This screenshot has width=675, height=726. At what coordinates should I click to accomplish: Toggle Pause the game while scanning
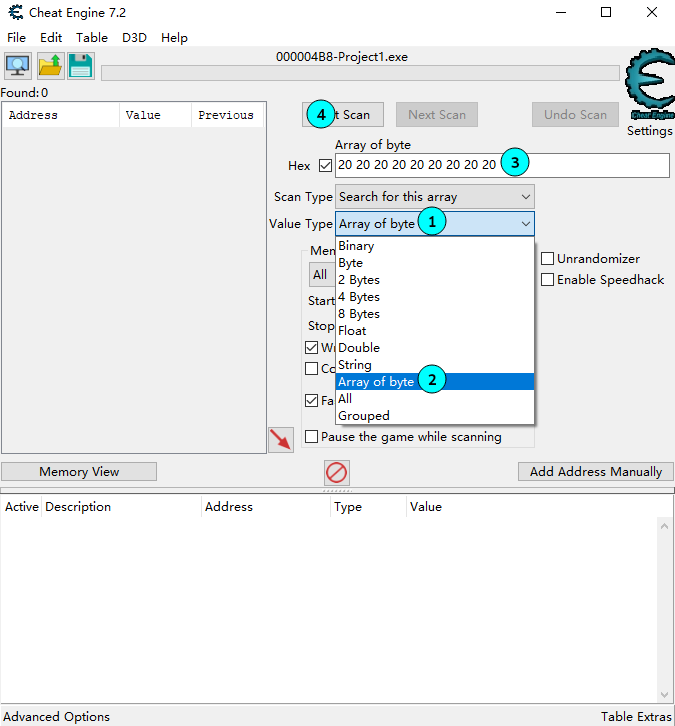(312, 437)
